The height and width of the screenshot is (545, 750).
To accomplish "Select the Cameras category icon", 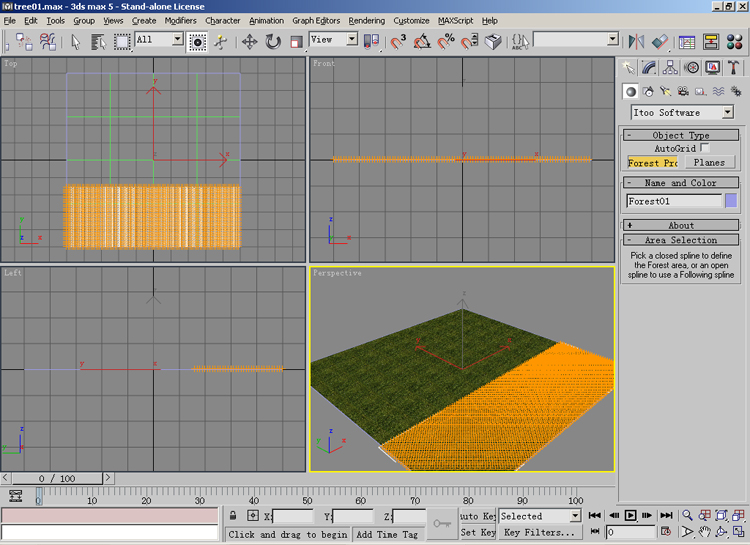I will (683, 91).
